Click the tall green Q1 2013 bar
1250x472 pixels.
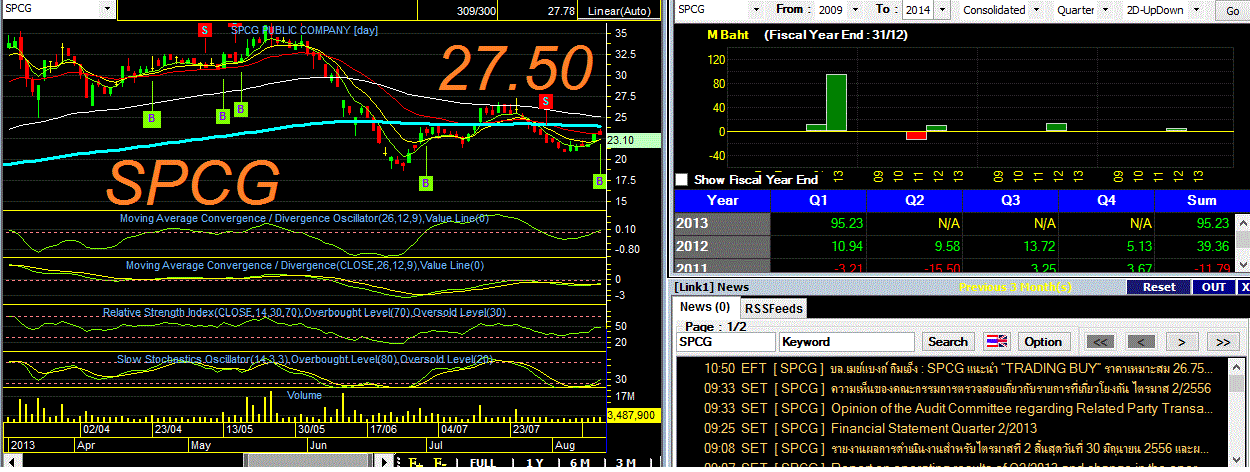click(x=836, y=102)
